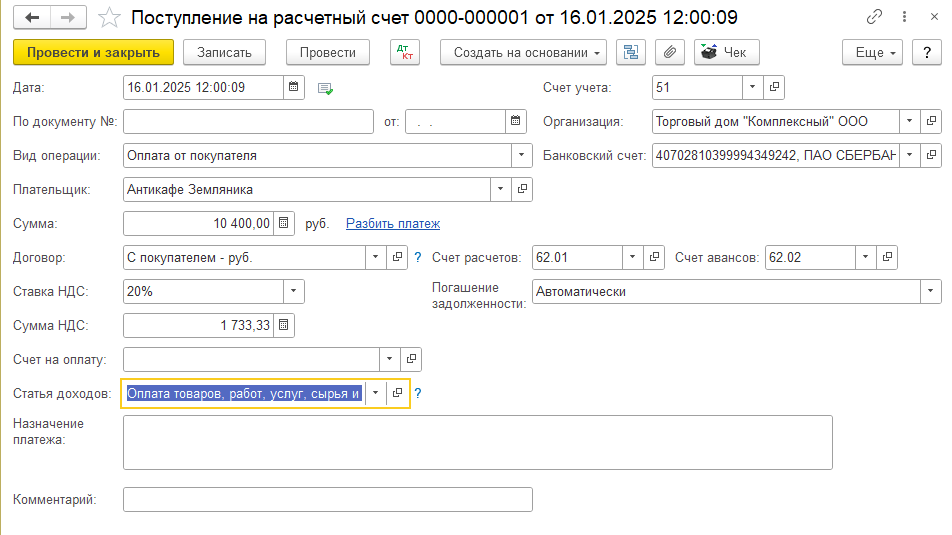
Task: Expand the Счет расчетов dropdown
Action: click(632, 257)
